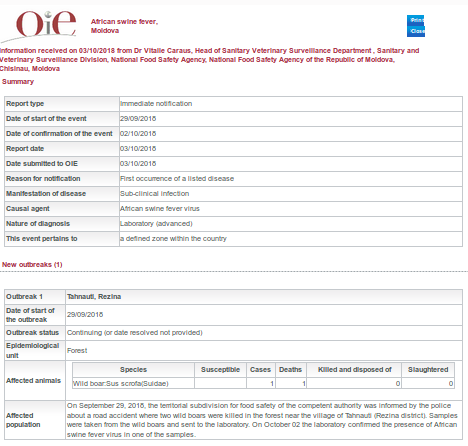This screenshot has width=468, height=446.
Task: Click the Deaths value 1 cell
Action: [x=291, y=384]
